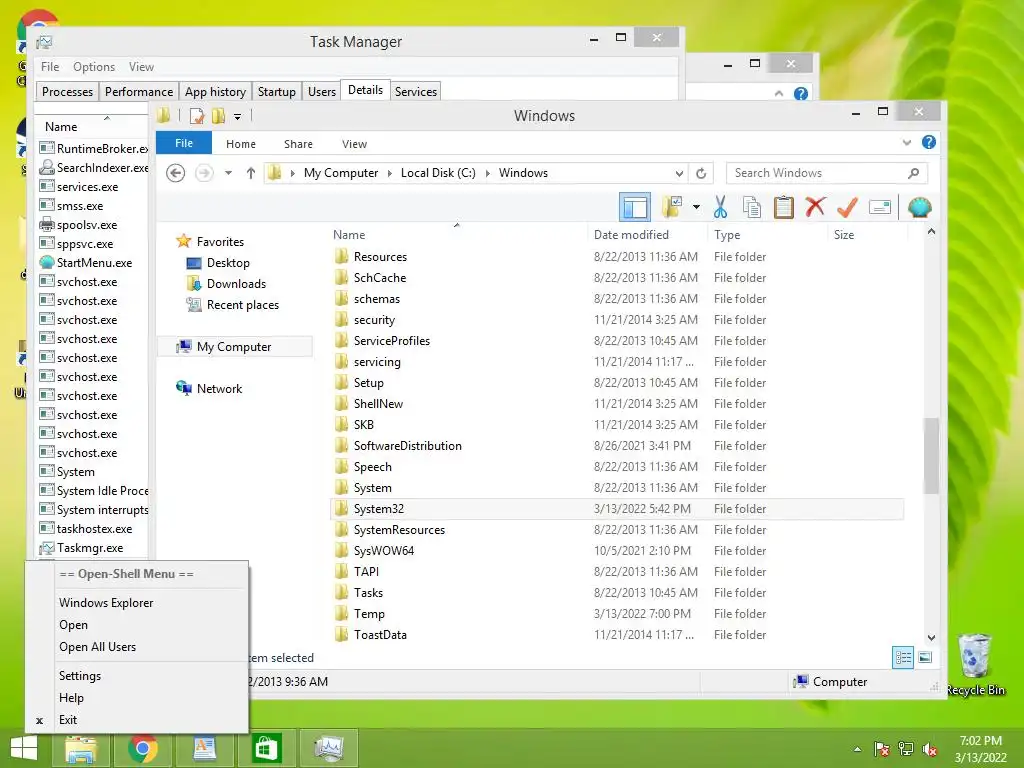Select Favorites in navigation pane
This screenshot has width=1024, height=768.
click(x=220, y=242)
